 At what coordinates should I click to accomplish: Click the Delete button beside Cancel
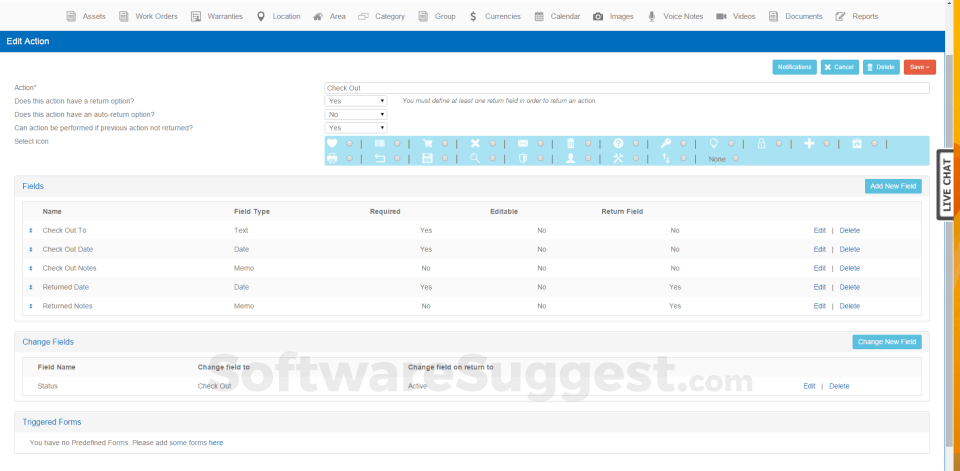tap(881, 67)
